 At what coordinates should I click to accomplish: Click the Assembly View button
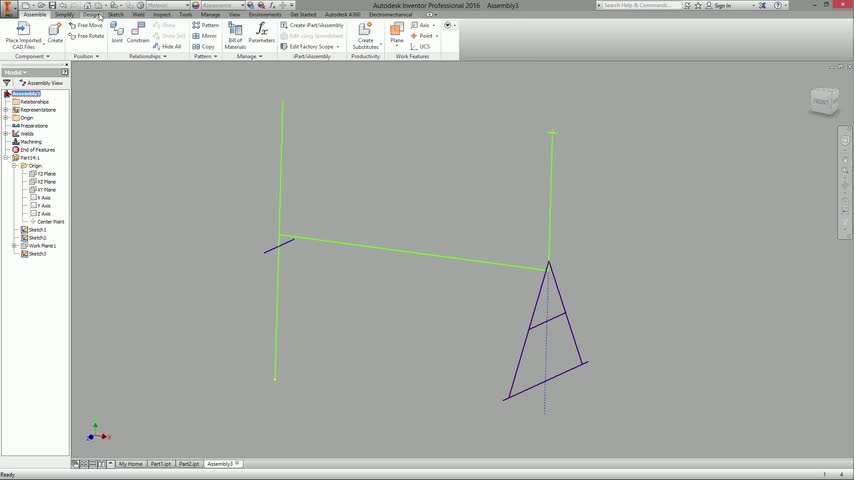click(41, 83)
